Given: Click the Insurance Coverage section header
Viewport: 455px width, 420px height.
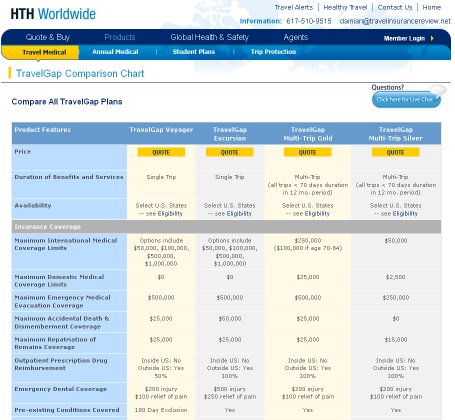Looking at the screenshot, I should [226, 227].
